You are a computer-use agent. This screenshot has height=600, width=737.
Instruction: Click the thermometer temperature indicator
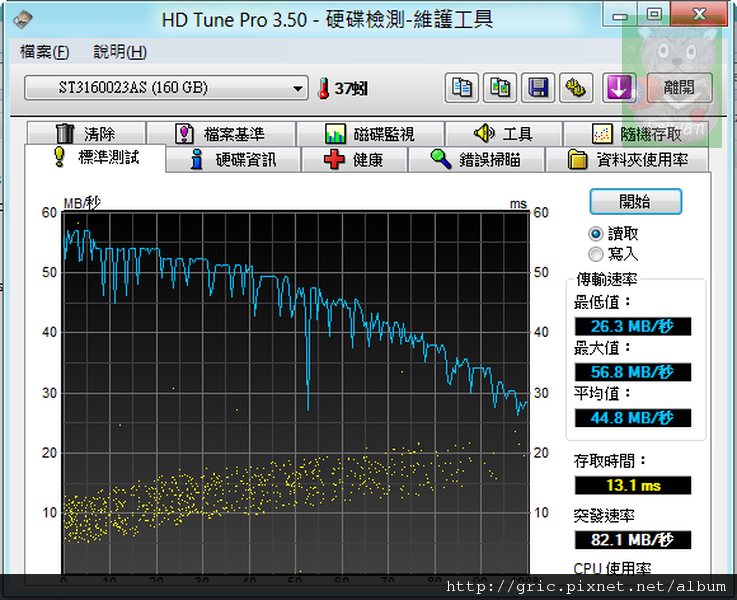(323, 89)
